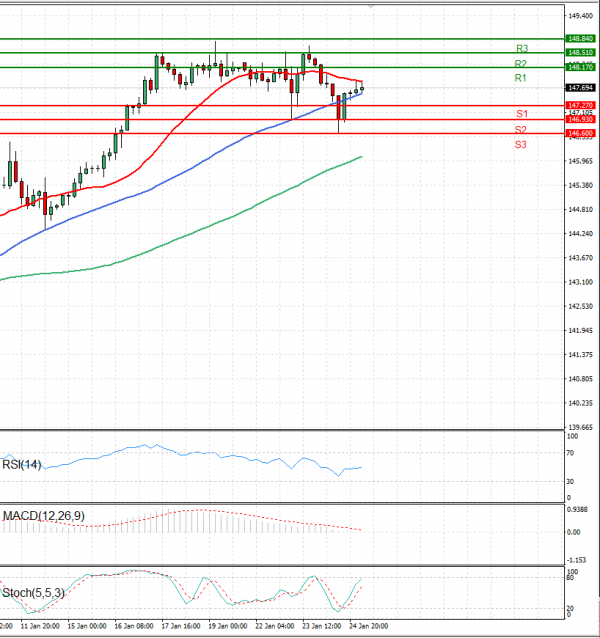Click the 143.100 price axis value
This screenshot has height=638, width=600.
[x=580, y=282]
